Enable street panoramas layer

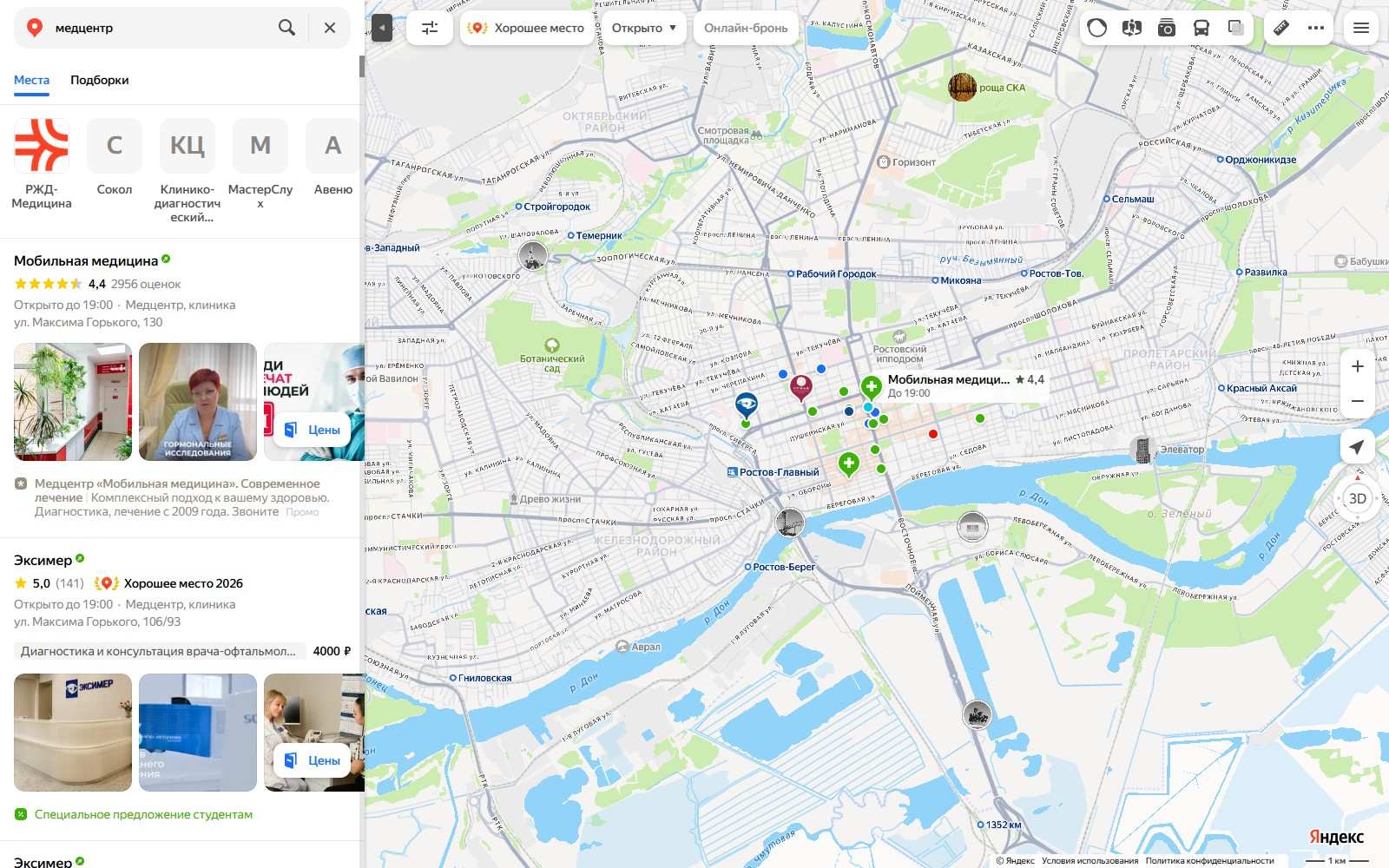(x=1131, y=28)
